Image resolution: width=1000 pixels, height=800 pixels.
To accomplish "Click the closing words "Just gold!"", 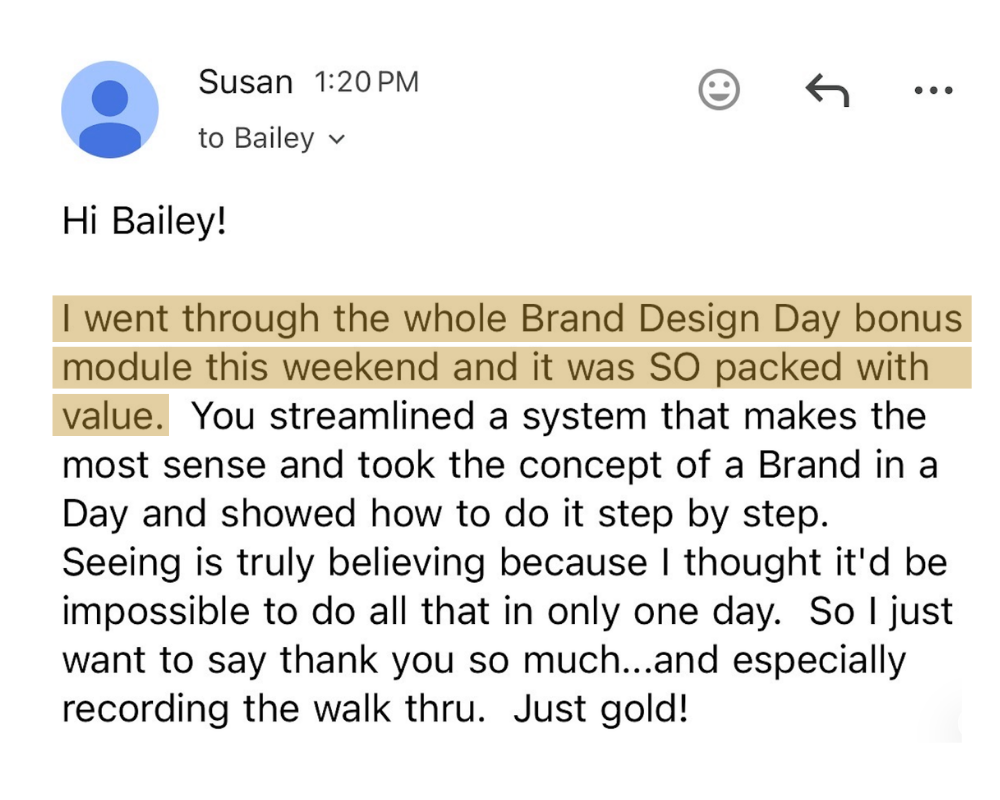I will [601, 708].
